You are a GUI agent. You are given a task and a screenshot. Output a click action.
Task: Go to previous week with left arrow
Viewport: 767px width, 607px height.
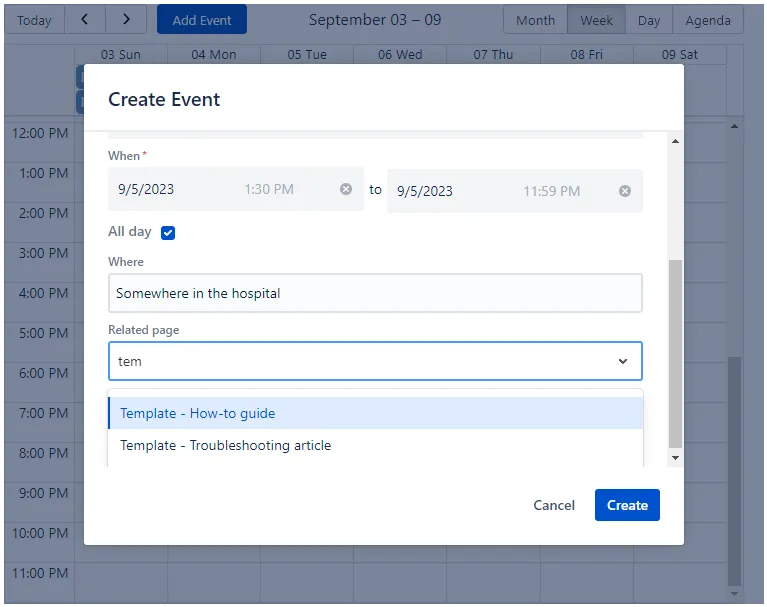85,20
